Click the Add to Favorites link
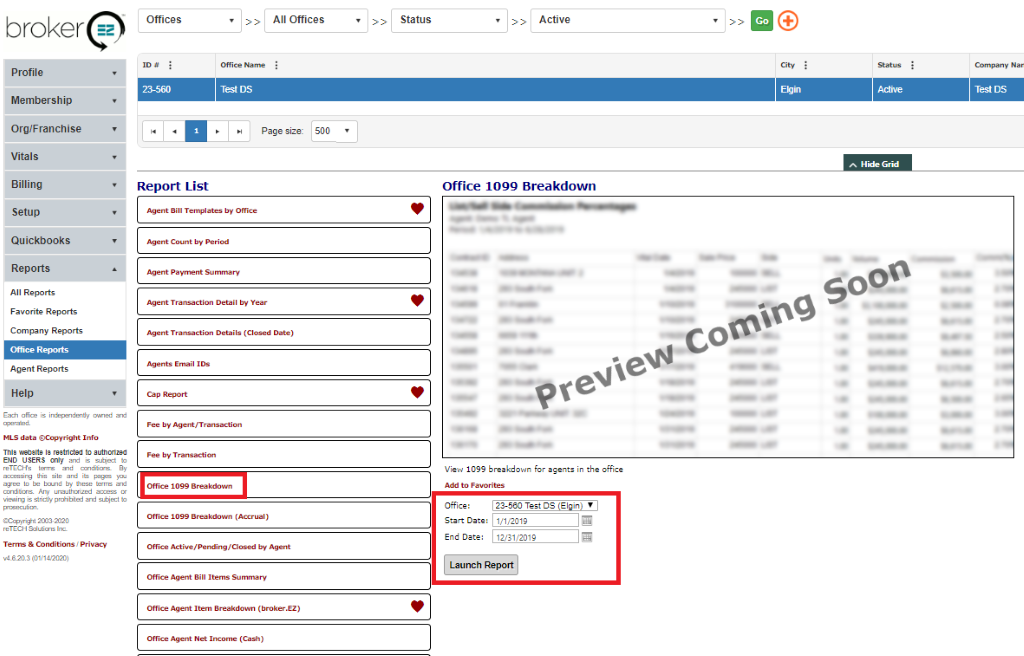Image resolution: width=1024 pixels, height=656 pixels. (x=474, y=485)
